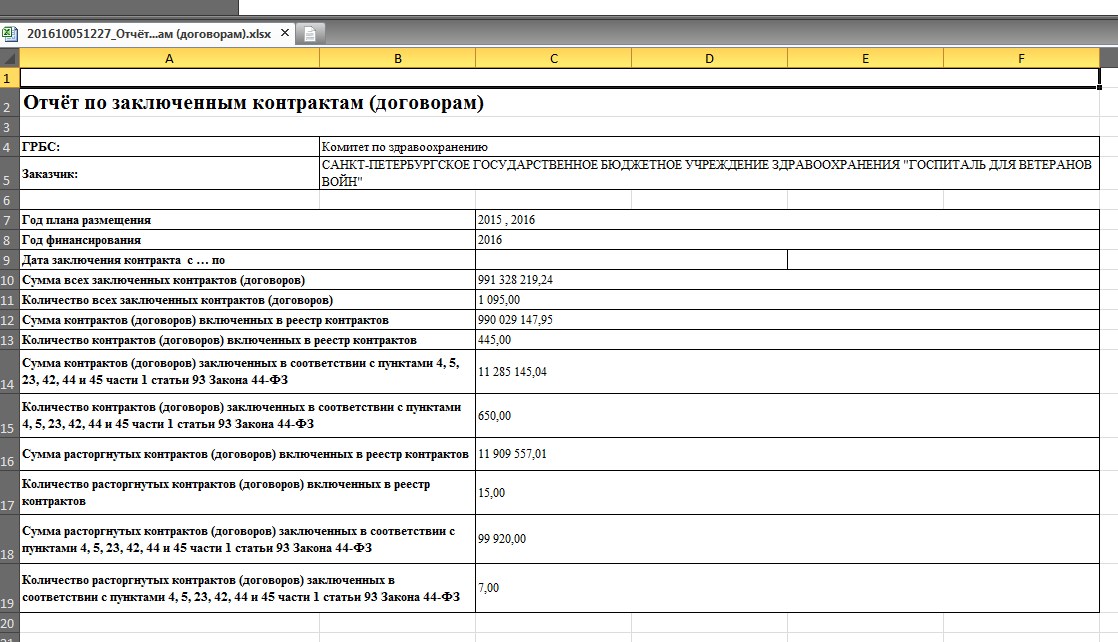The height and width of the screenshot is (642, 1118).
Task: Click the value '1 095,00'
Action: click(x=498, y=300)
